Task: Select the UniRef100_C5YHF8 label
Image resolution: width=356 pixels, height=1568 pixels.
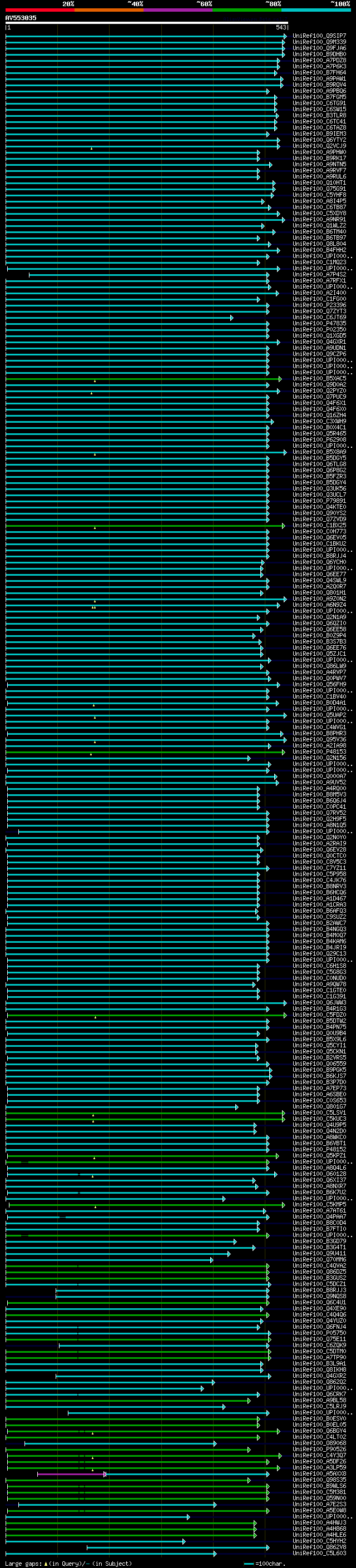Action: click(x=319, y=195)
